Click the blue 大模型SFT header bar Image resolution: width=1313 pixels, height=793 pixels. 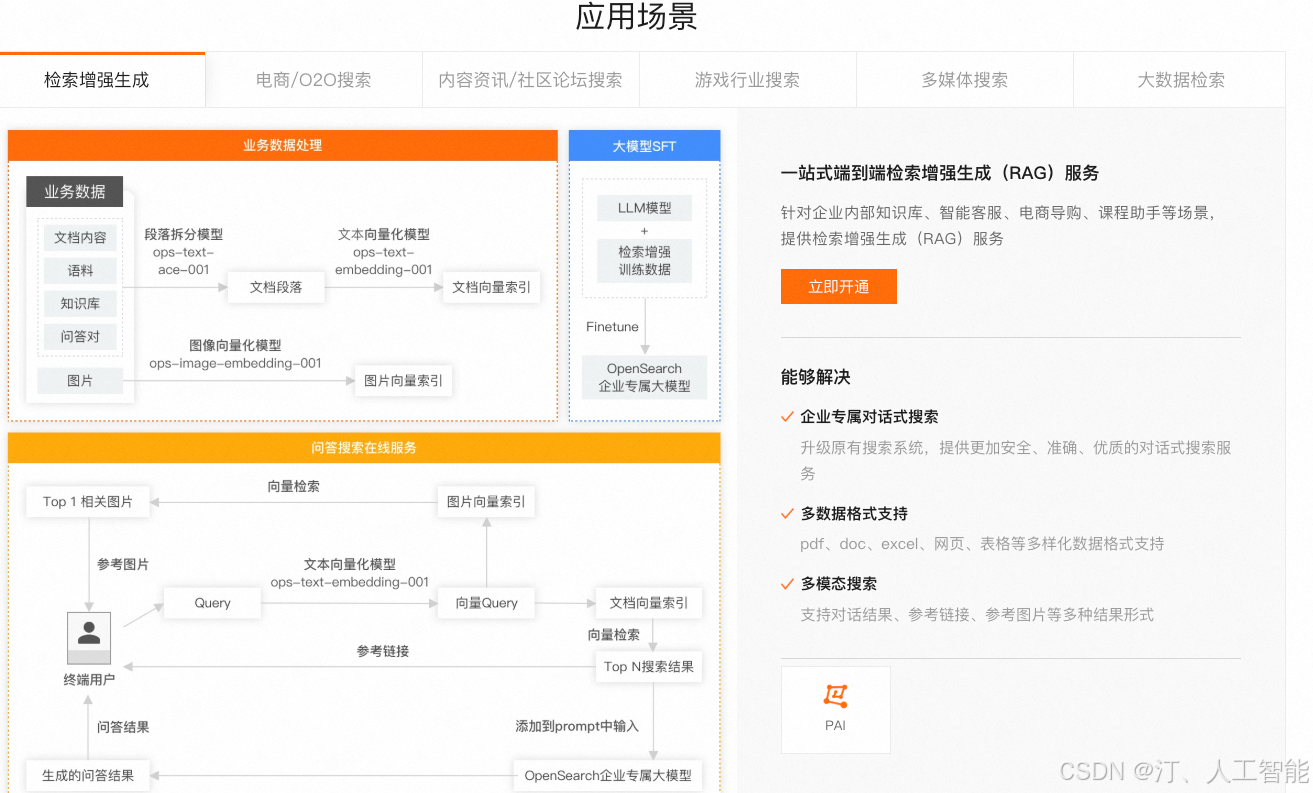click(x=644, y=146)
